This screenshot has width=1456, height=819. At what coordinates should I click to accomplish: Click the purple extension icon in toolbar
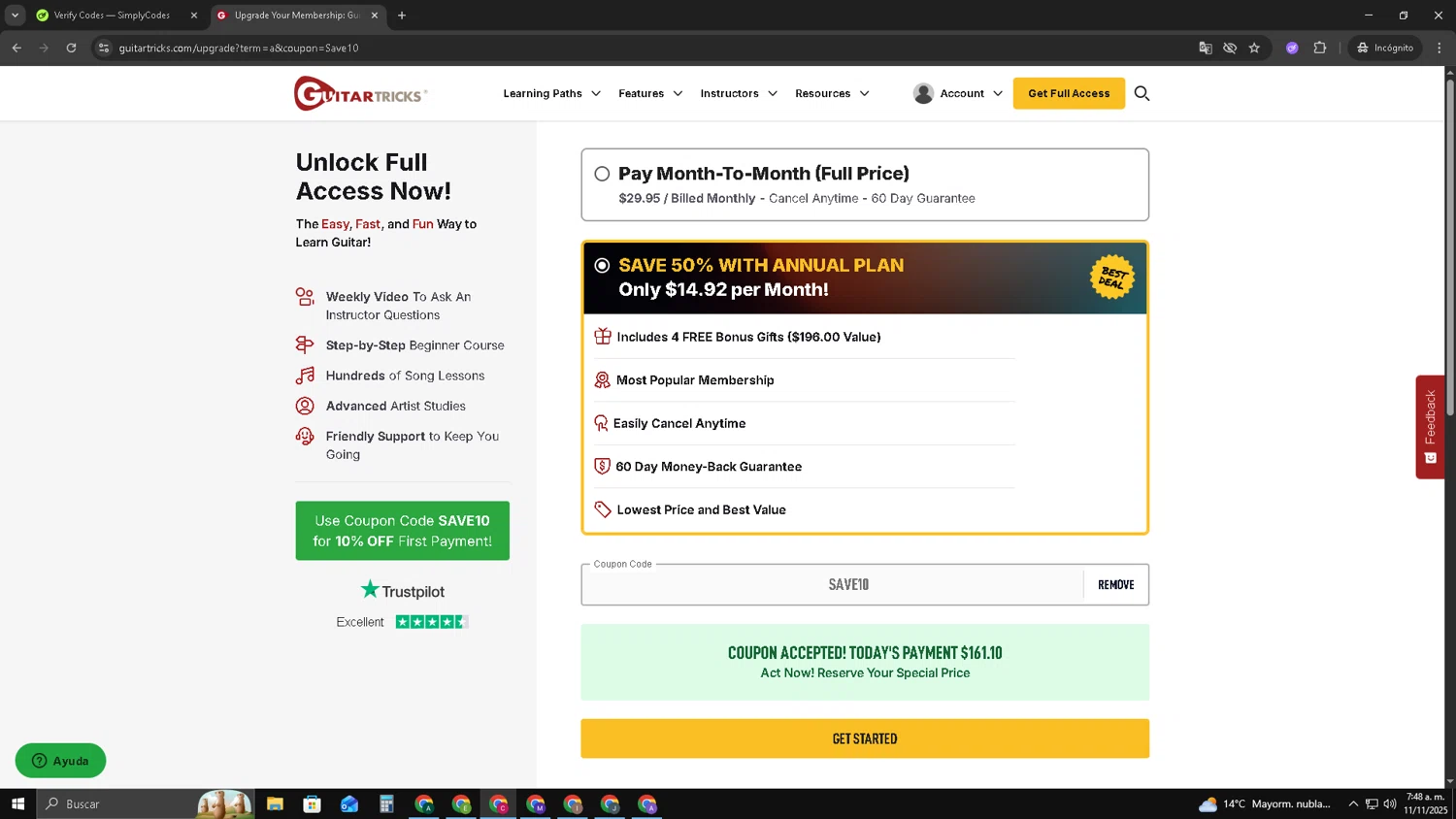(1292, 48)
